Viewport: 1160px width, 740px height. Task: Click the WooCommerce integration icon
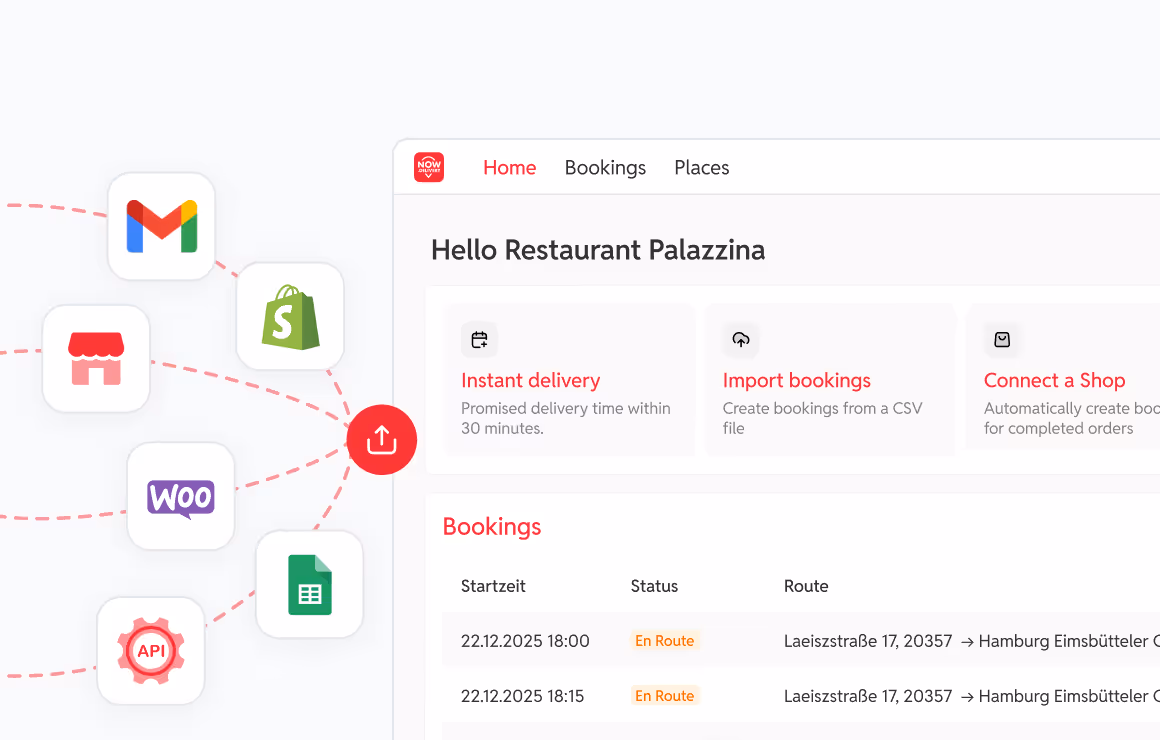click(181, 496)
